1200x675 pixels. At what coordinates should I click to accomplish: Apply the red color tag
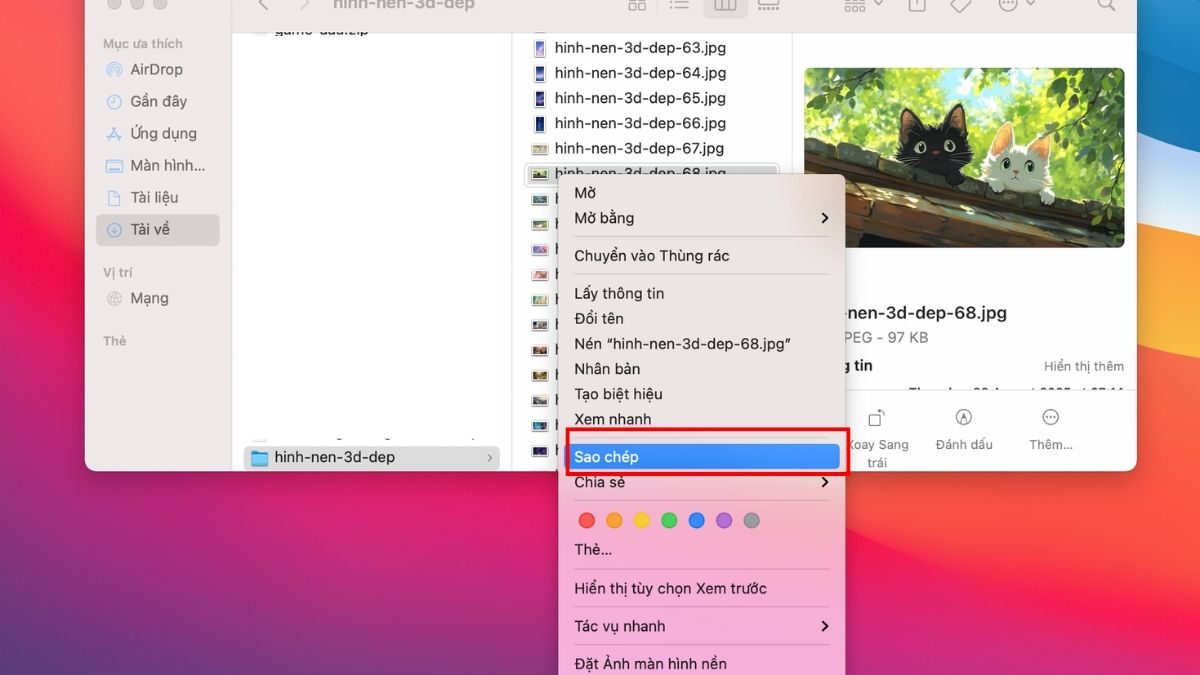[587, 521]
